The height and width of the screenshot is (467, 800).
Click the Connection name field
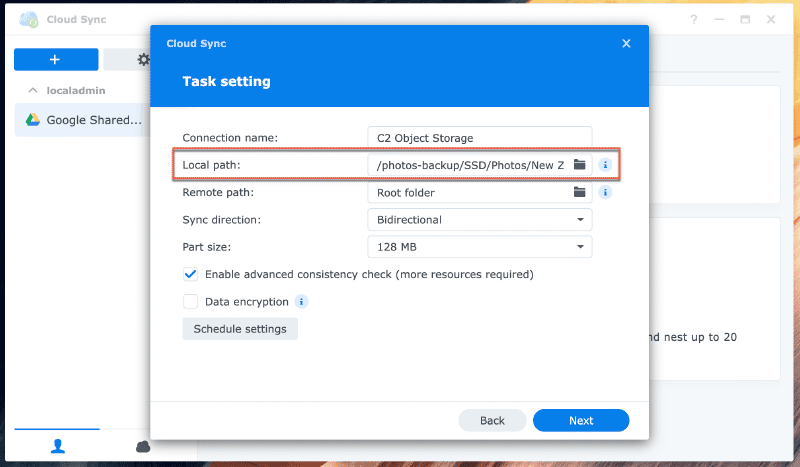(x=480, y=137)
